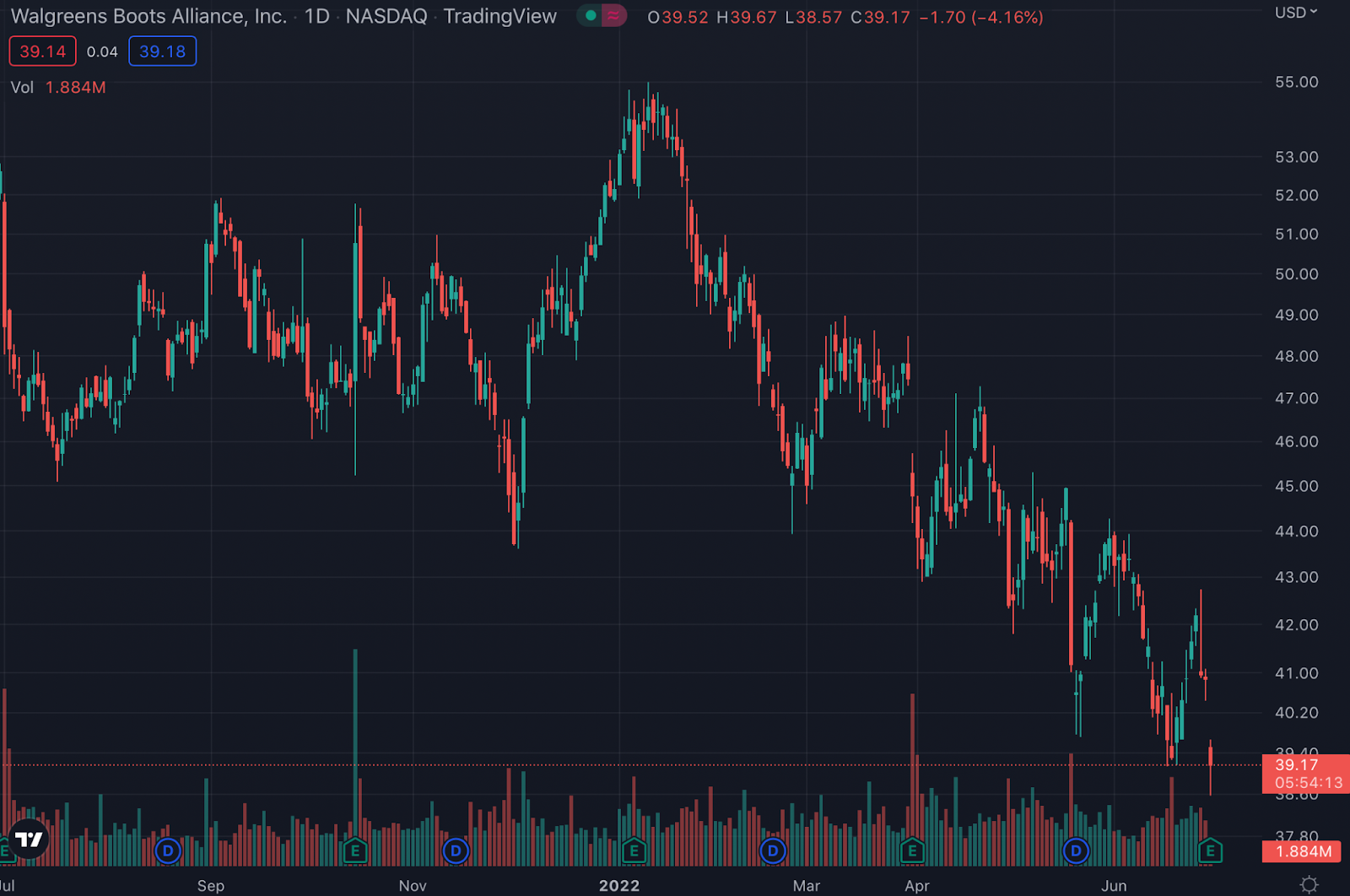Viewport: 1350px width, 896px height.
Task: Click the low value L38.57
Action: tap(813, 17)
